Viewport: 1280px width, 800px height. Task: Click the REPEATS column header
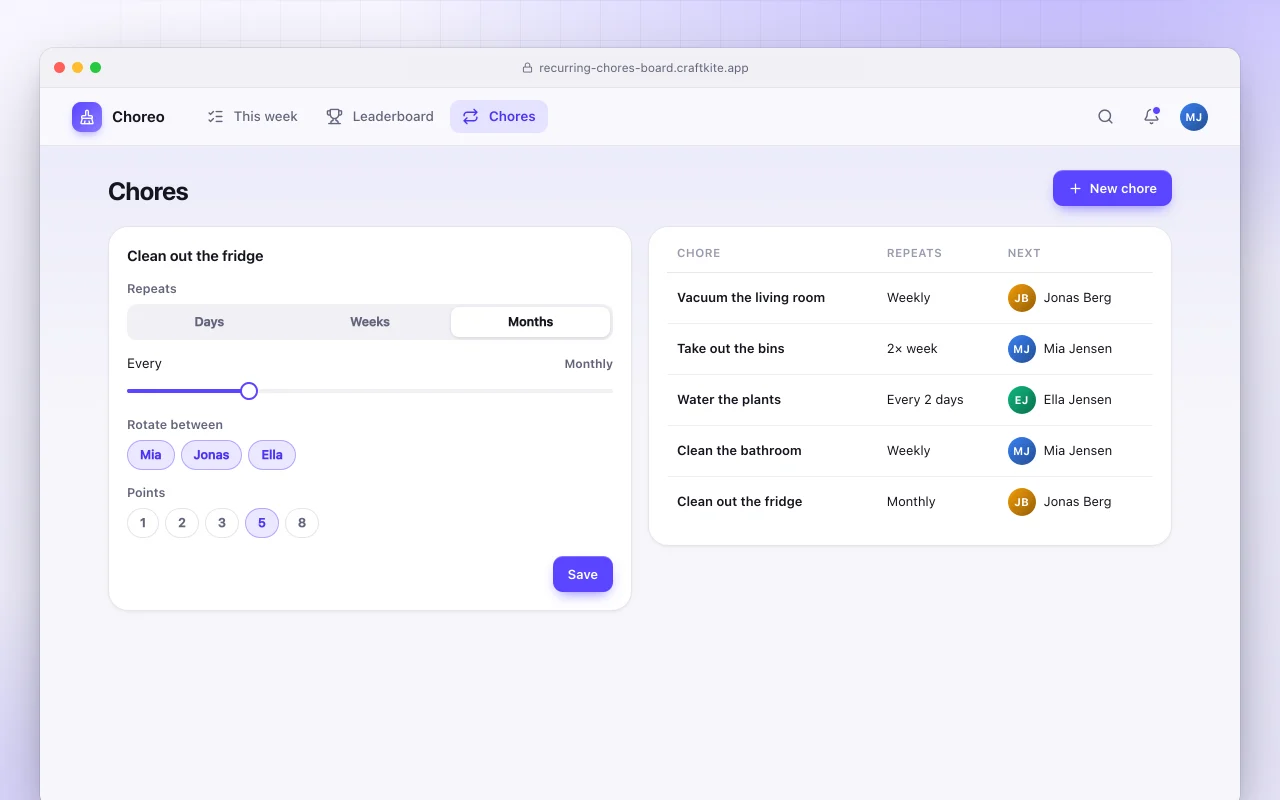pyautogui.click(x=914, y=253)
